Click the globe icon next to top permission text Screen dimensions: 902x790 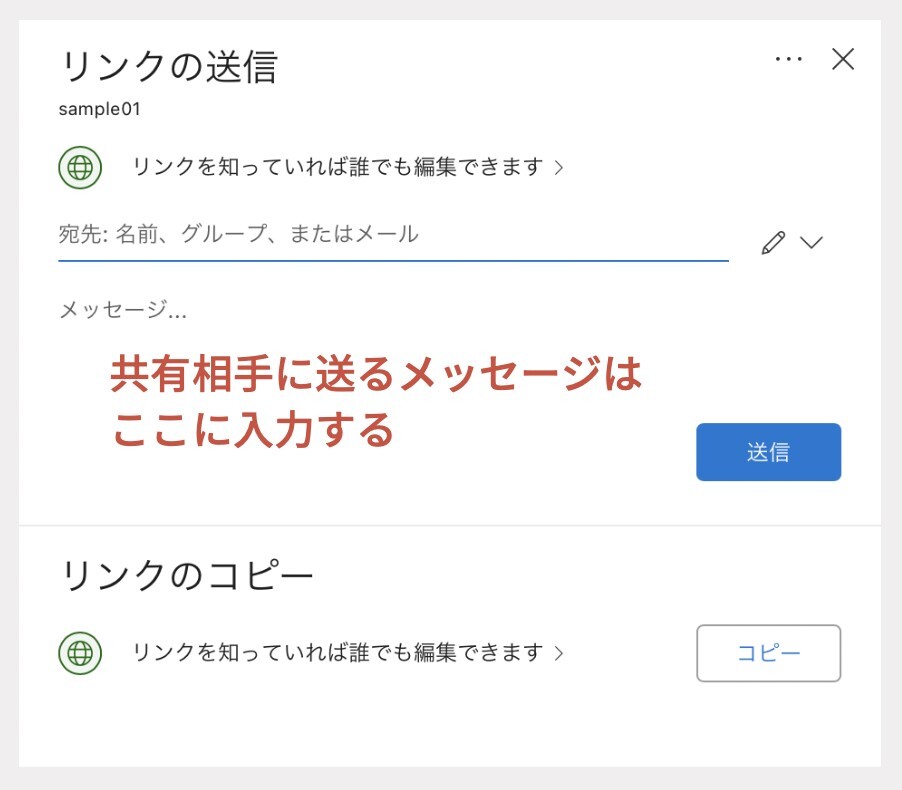pos(80,167)
